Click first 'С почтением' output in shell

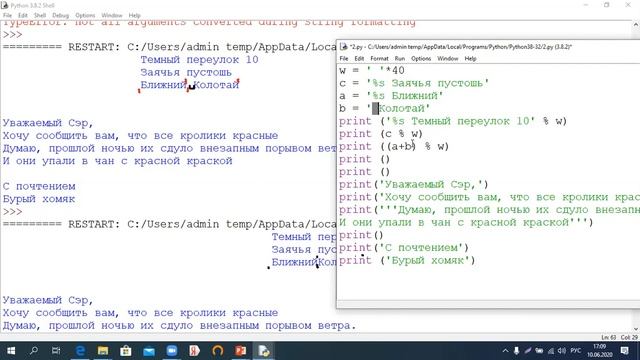click(x=39, y=187)
